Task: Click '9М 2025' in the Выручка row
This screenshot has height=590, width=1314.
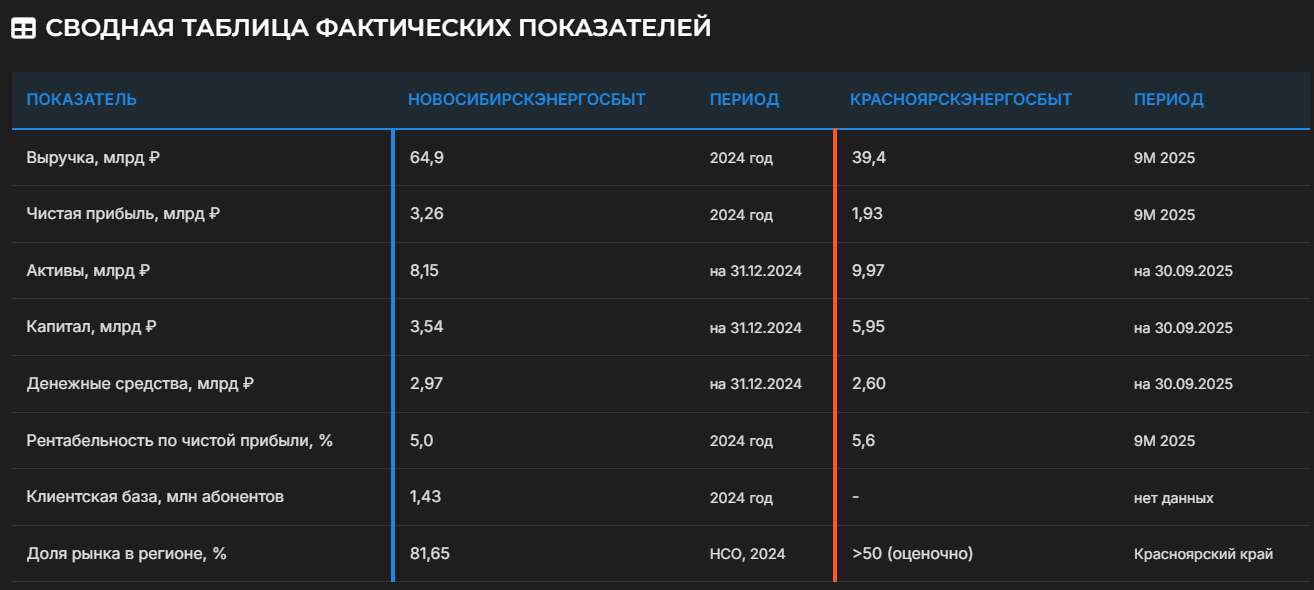Action: point(1165,158)
